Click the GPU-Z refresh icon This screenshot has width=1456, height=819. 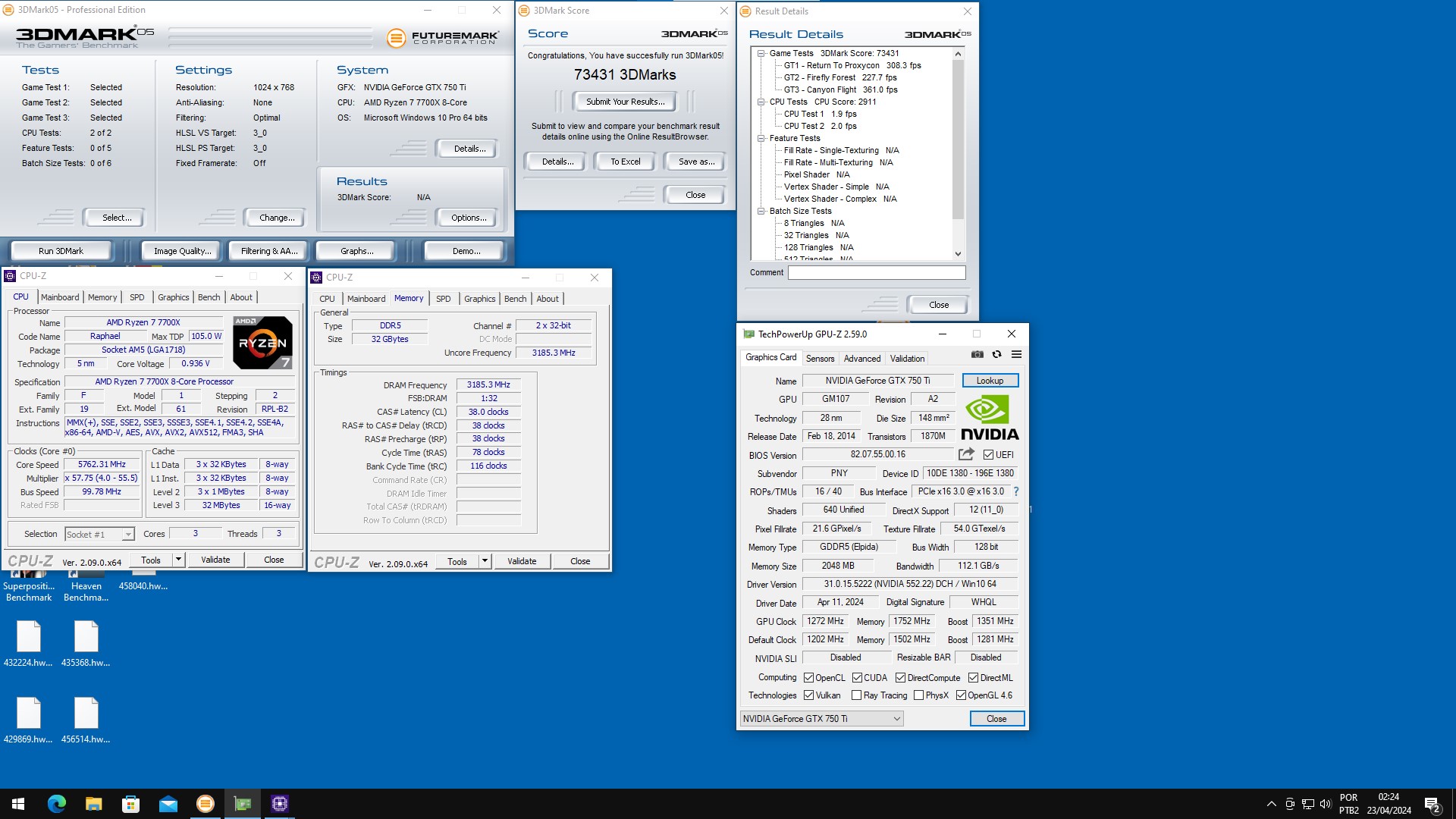click(x=997, y=354)
